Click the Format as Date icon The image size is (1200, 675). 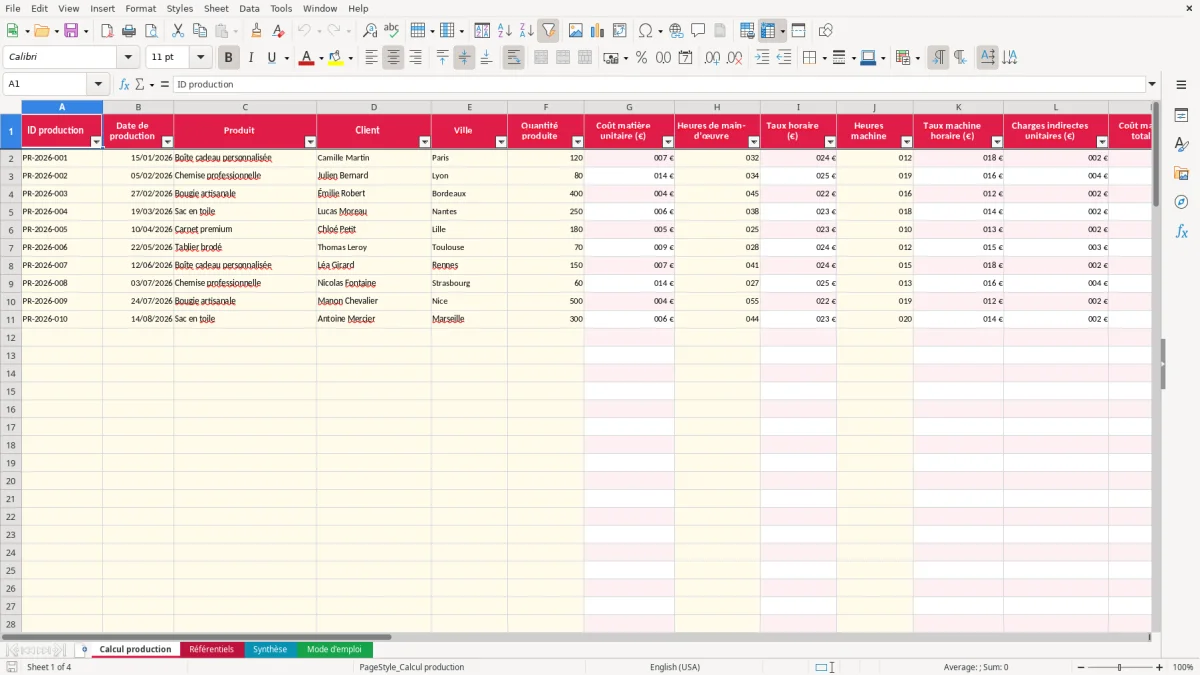(x=685, y=58)
